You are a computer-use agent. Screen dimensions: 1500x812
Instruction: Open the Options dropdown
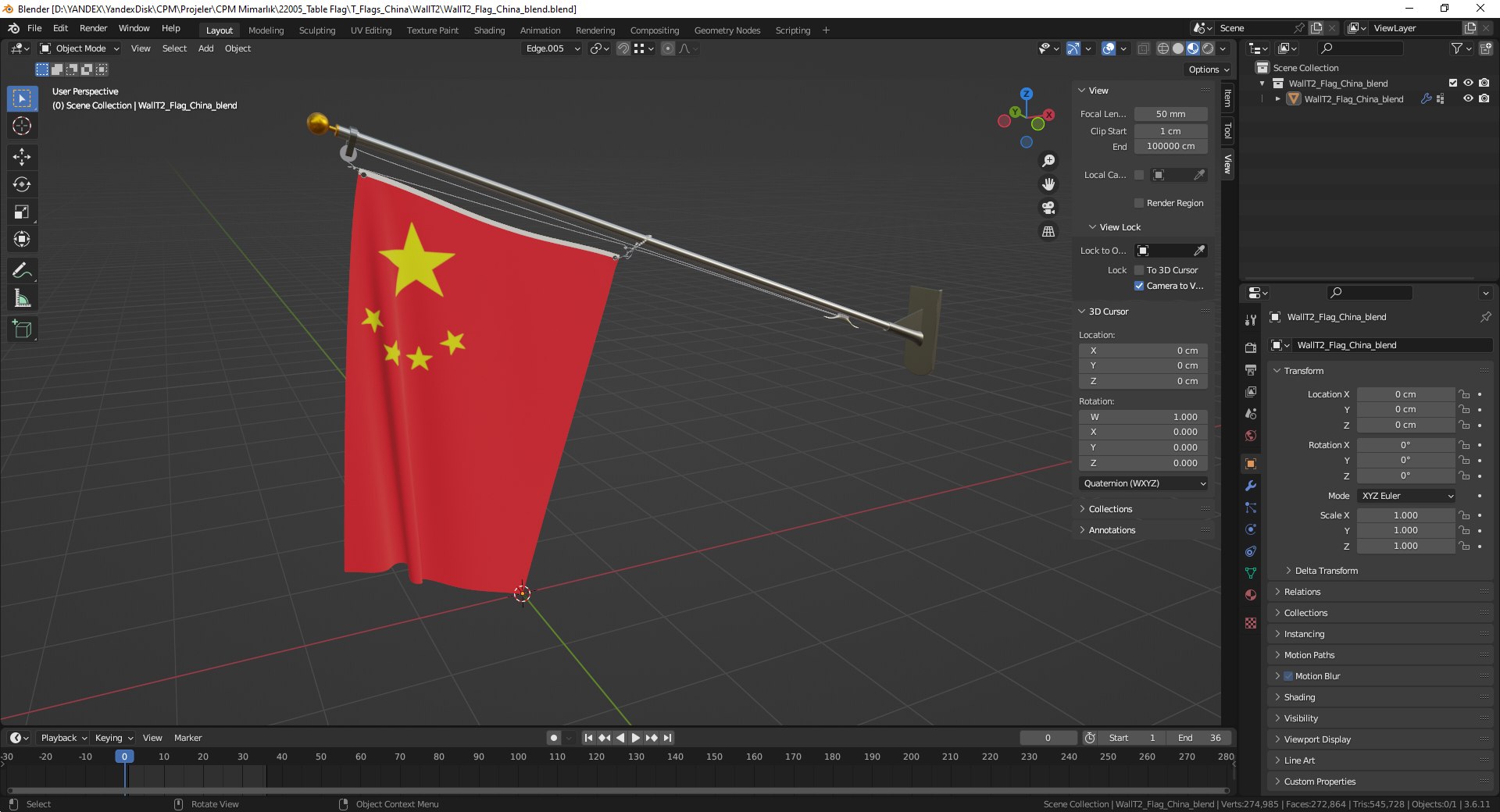1209,69
